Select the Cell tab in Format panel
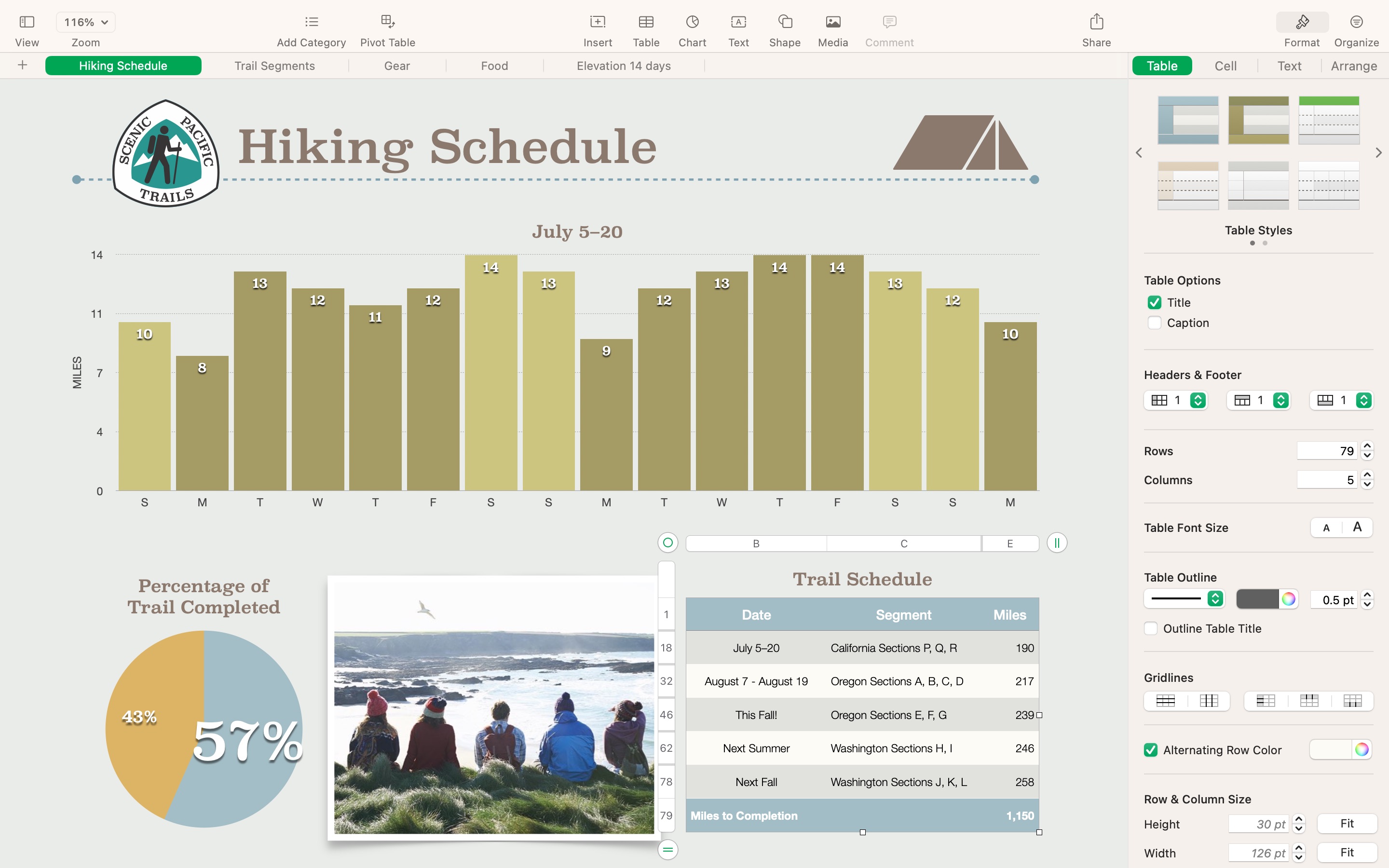 pyautogui.click(x=1224, y=66)
